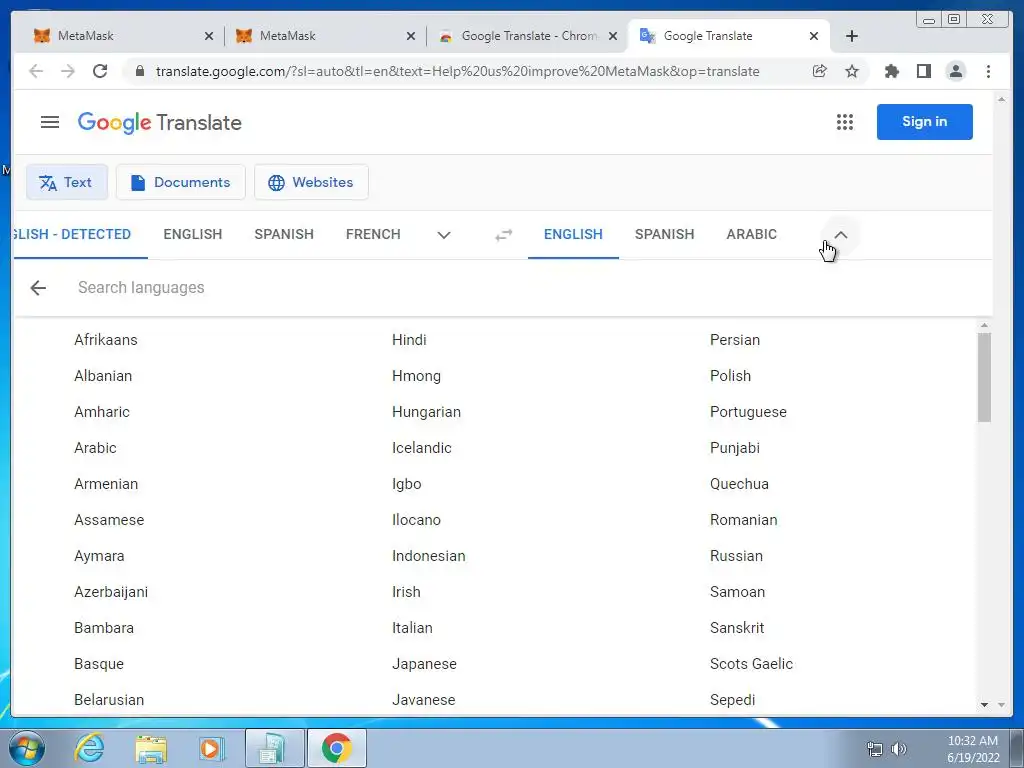Navigate forward in Chrome
The height and width of the screenshot is (768, 1024).
(68, 71)
